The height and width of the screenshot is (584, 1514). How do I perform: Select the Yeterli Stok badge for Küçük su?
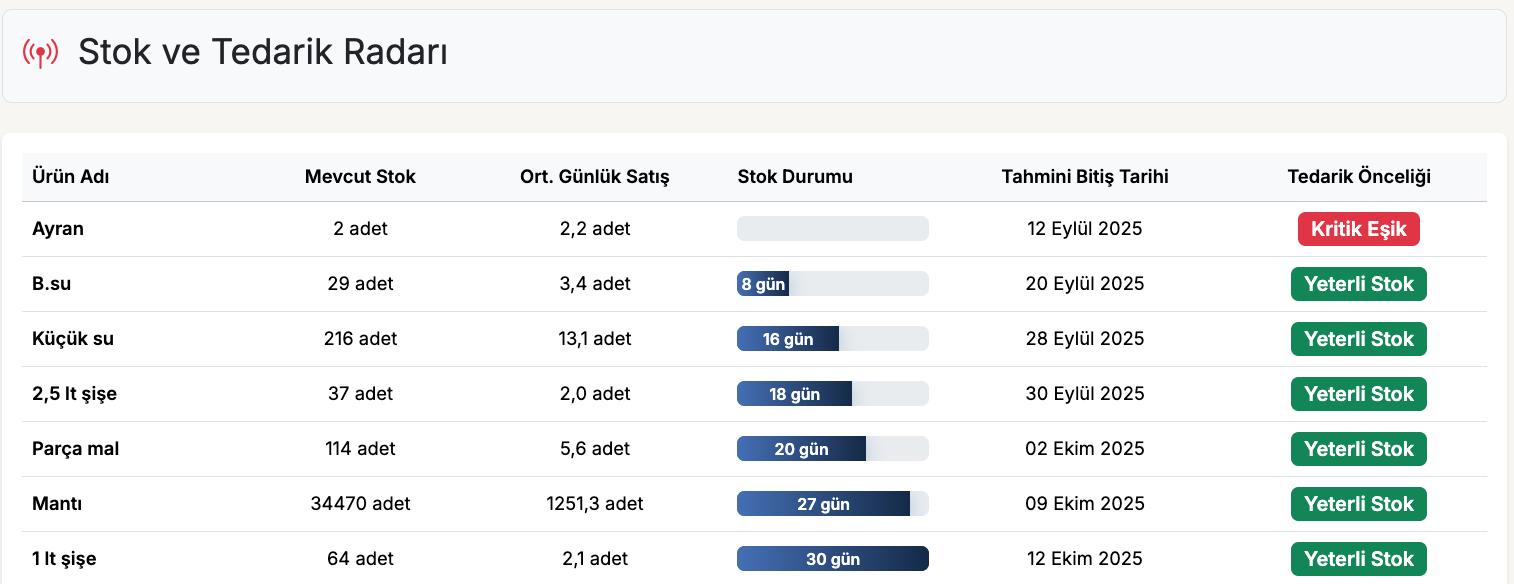(1358, 338)
